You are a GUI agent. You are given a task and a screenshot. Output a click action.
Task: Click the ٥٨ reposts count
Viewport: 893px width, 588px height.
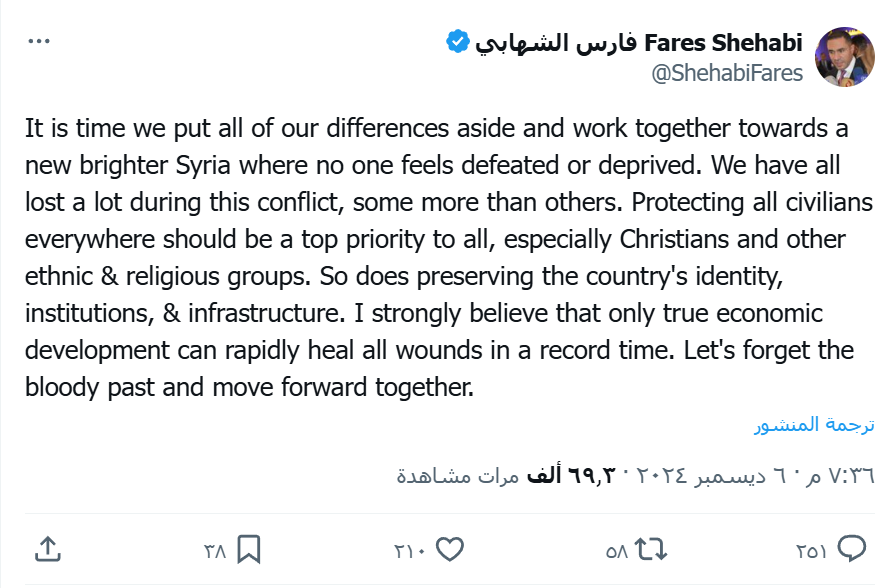616,550
